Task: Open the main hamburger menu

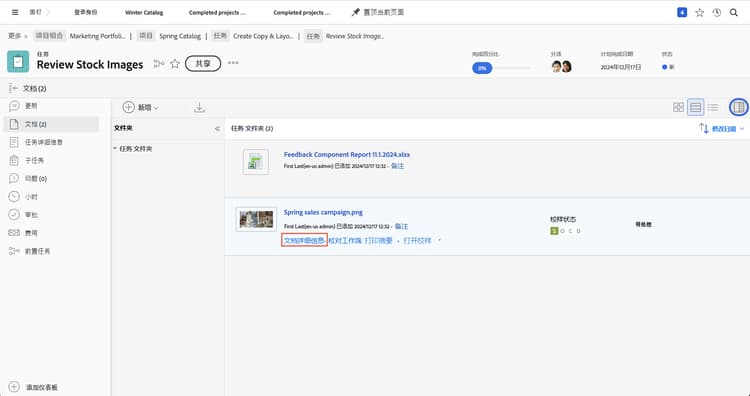Action: pyautogui.click(x=15, y=12)
